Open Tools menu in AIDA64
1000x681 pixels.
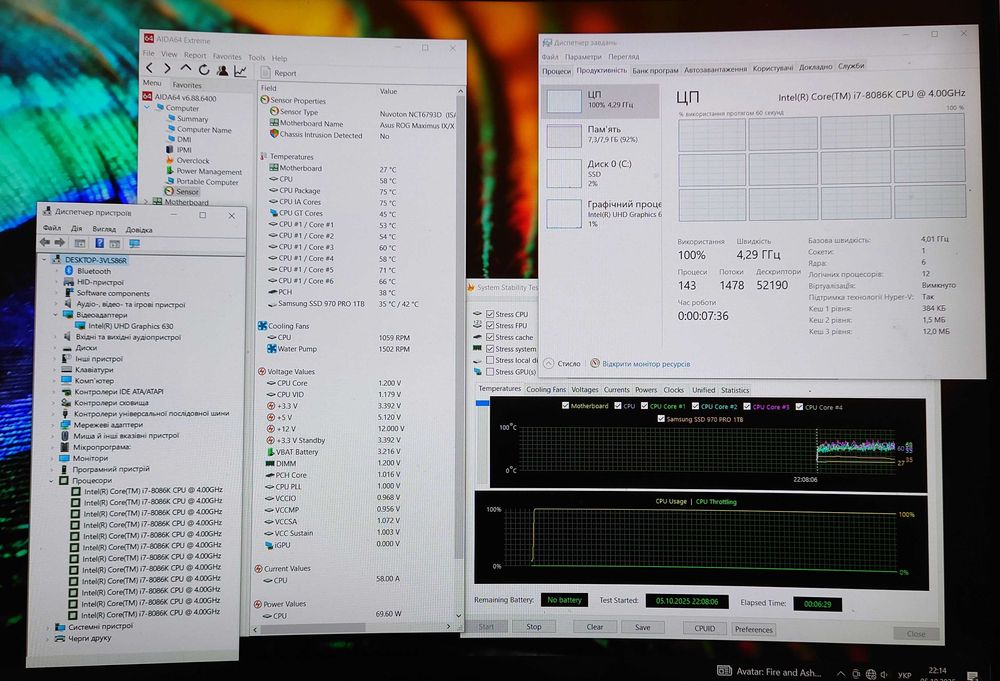256,57
